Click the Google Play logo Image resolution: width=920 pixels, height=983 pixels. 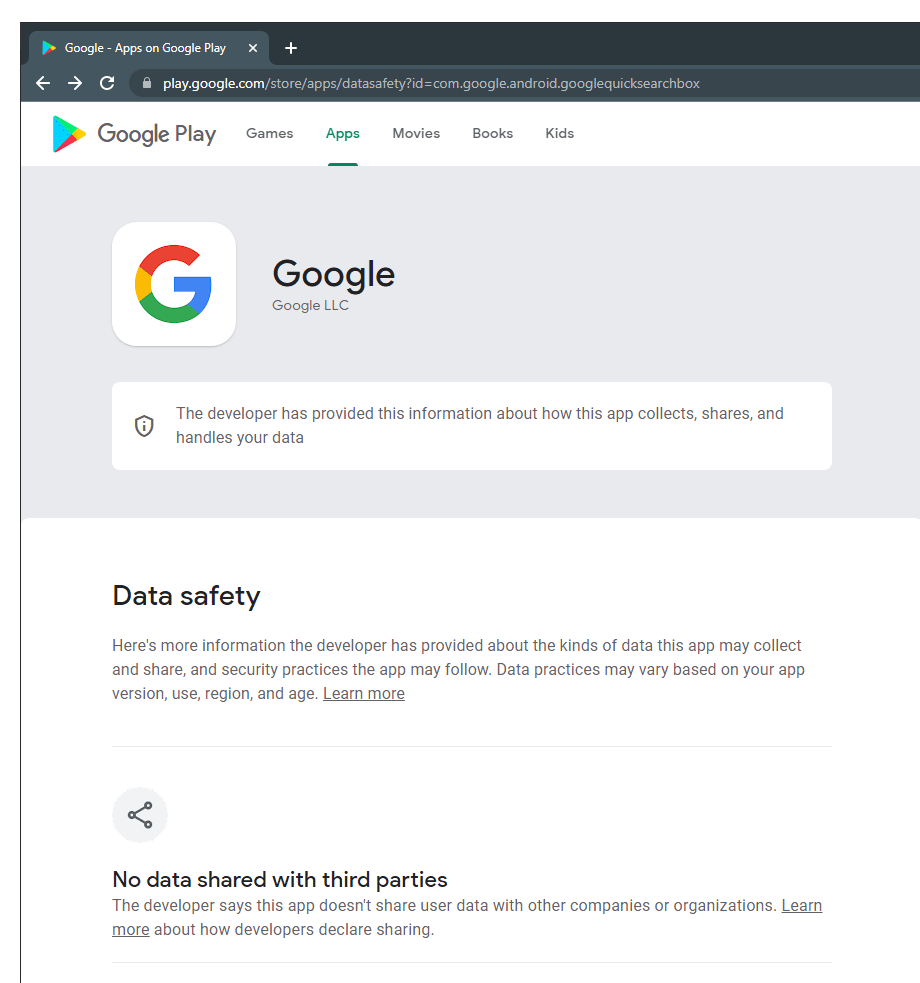pyautogui.click(x=134, y=134)
